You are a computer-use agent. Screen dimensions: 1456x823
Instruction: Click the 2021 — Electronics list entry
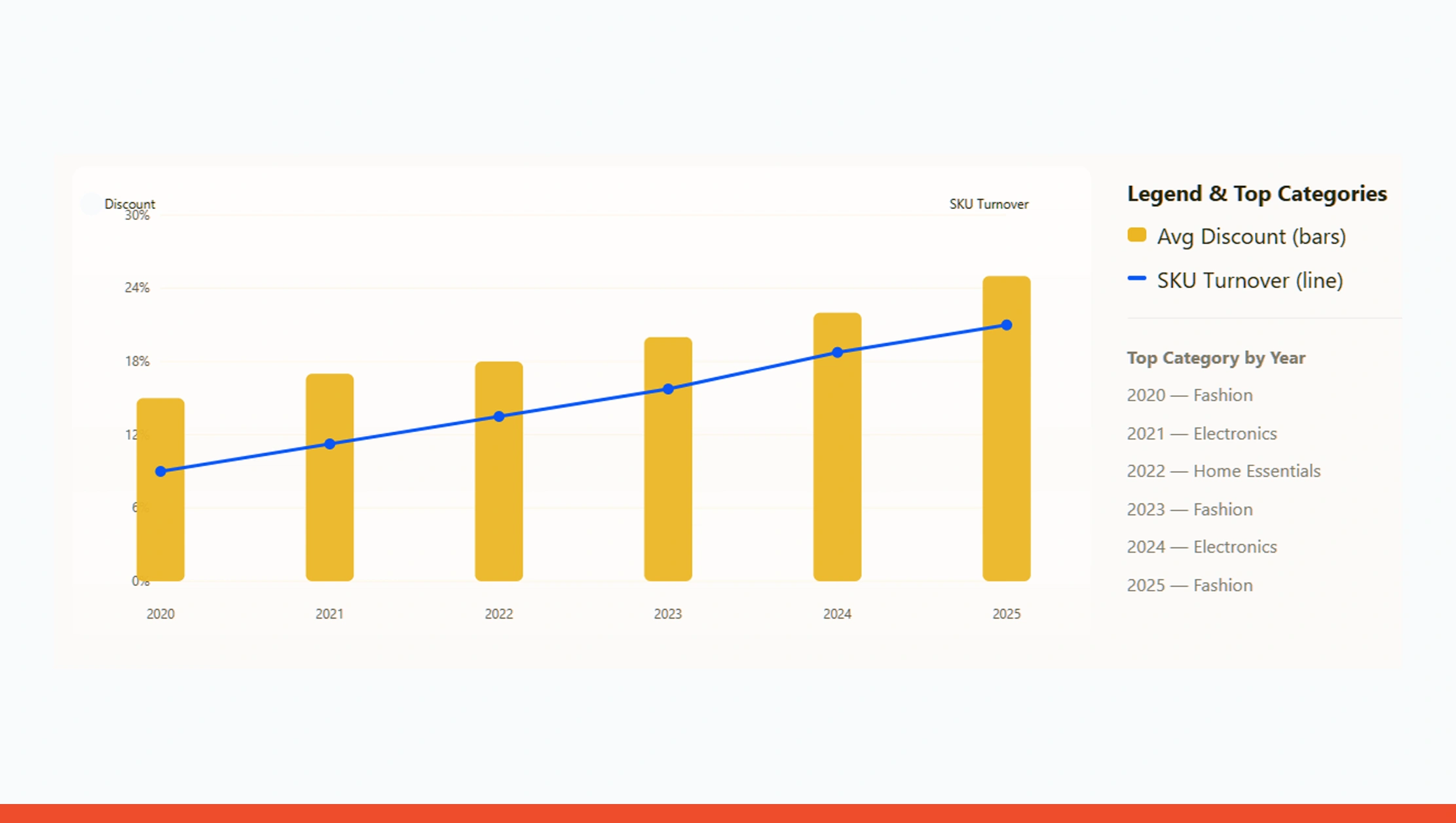(x=1202, y=433)
